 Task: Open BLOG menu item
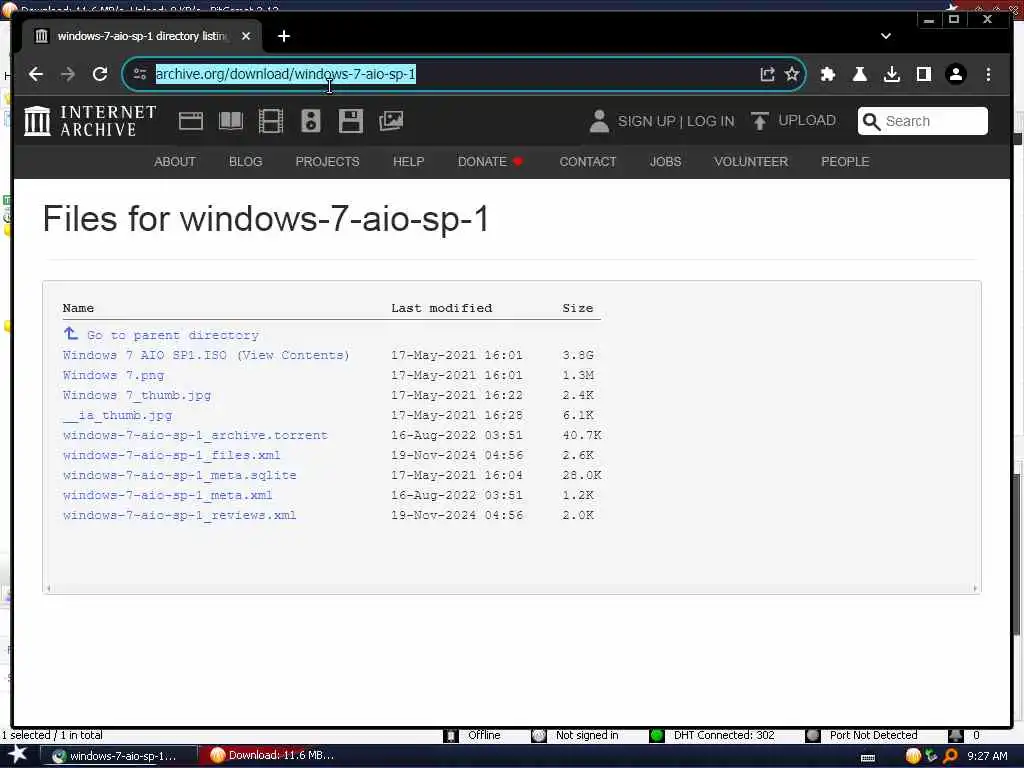(246, 162)
